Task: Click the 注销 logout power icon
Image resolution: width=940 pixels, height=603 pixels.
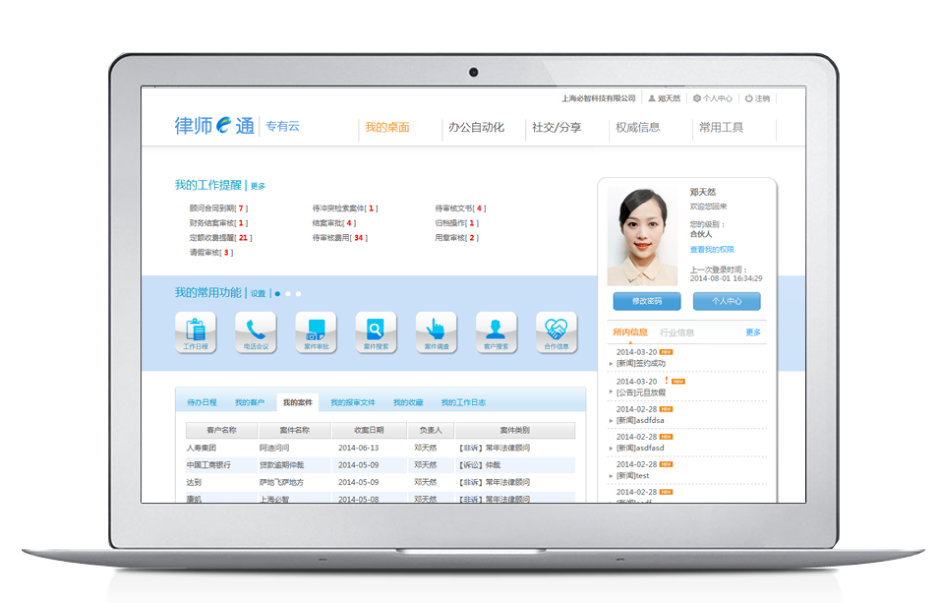Action: click(x=749, y=99)
